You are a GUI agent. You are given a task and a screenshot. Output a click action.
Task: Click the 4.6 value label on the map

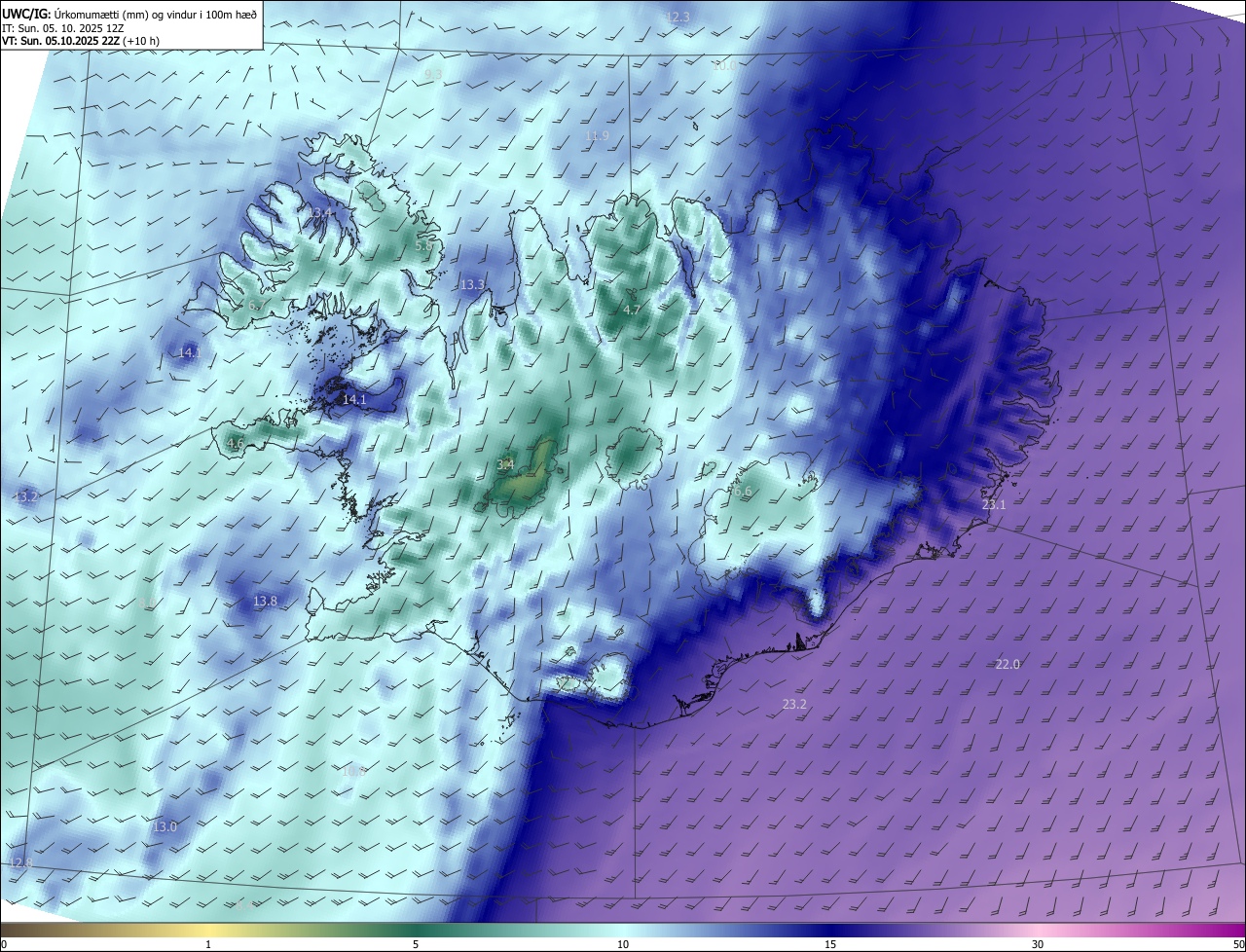(x=235, y=444)
